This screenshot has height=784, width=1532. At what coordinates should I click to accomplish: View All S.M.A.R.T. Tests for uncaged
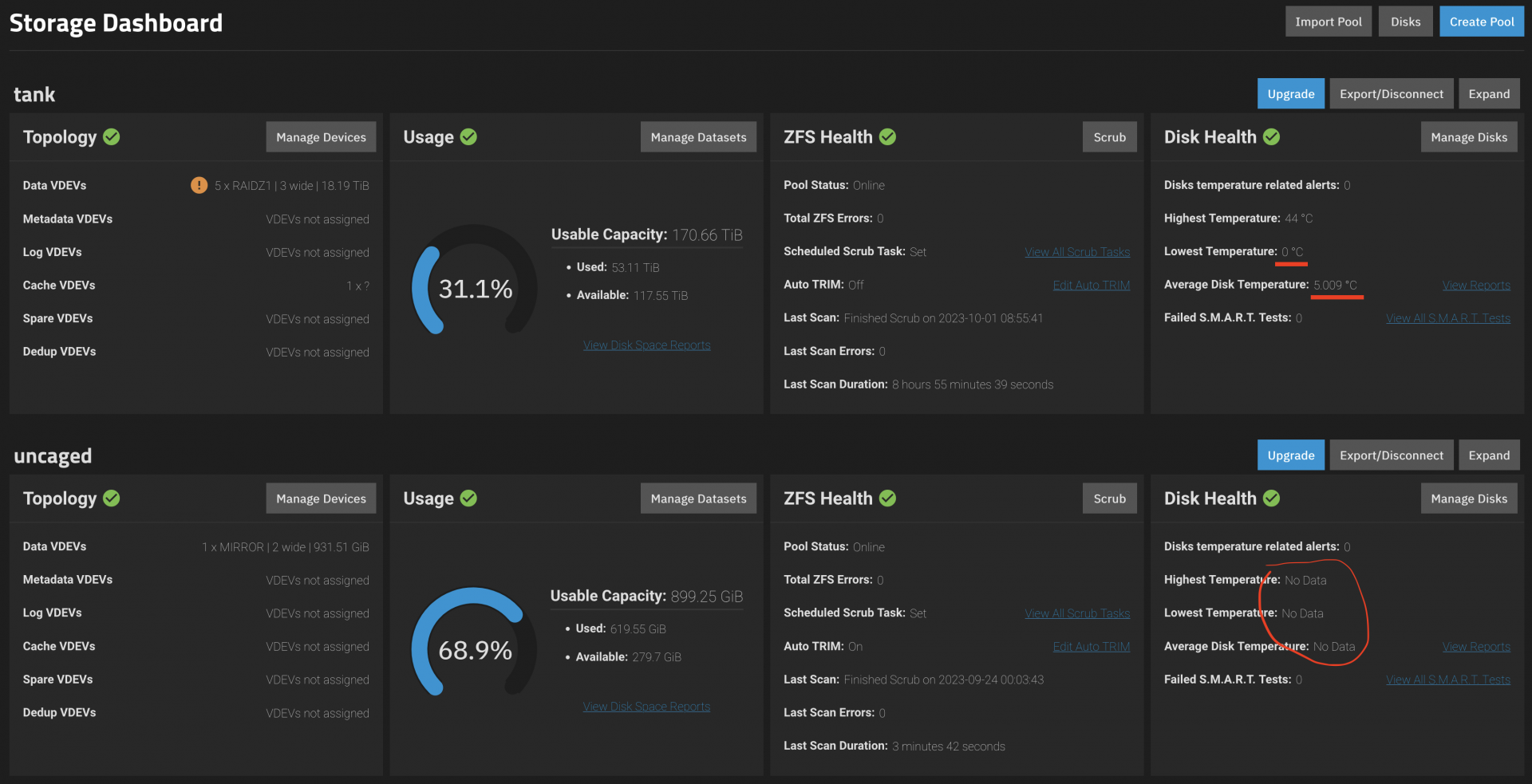[1447, 680]
